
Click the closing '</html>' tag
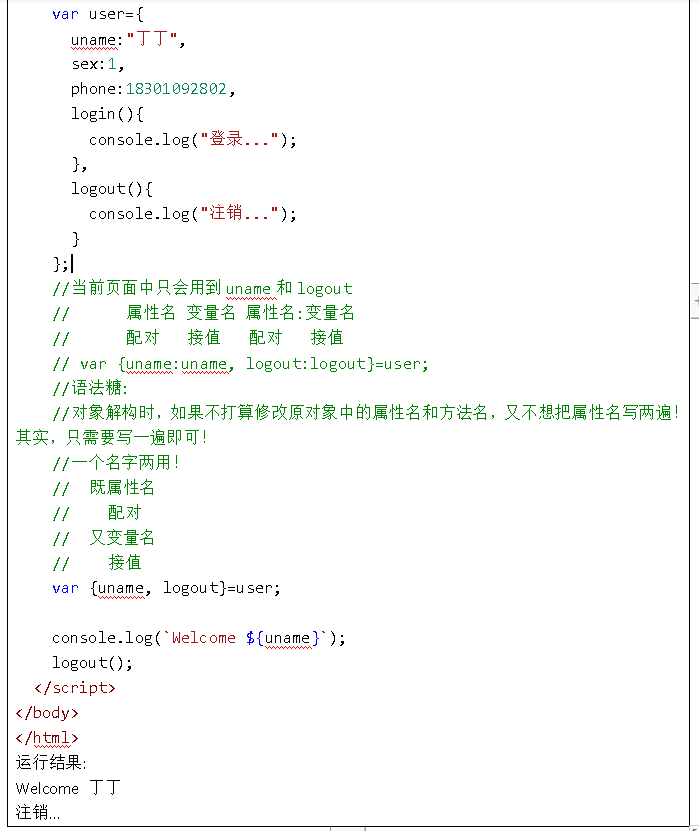(47, 738)
